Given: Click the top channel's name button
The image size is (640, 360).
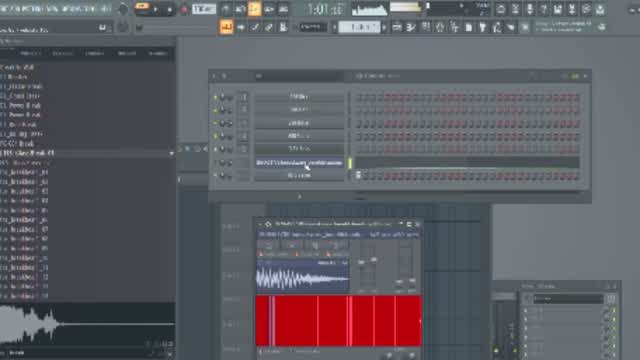Looking at the screenshot, I should point(299,97).
